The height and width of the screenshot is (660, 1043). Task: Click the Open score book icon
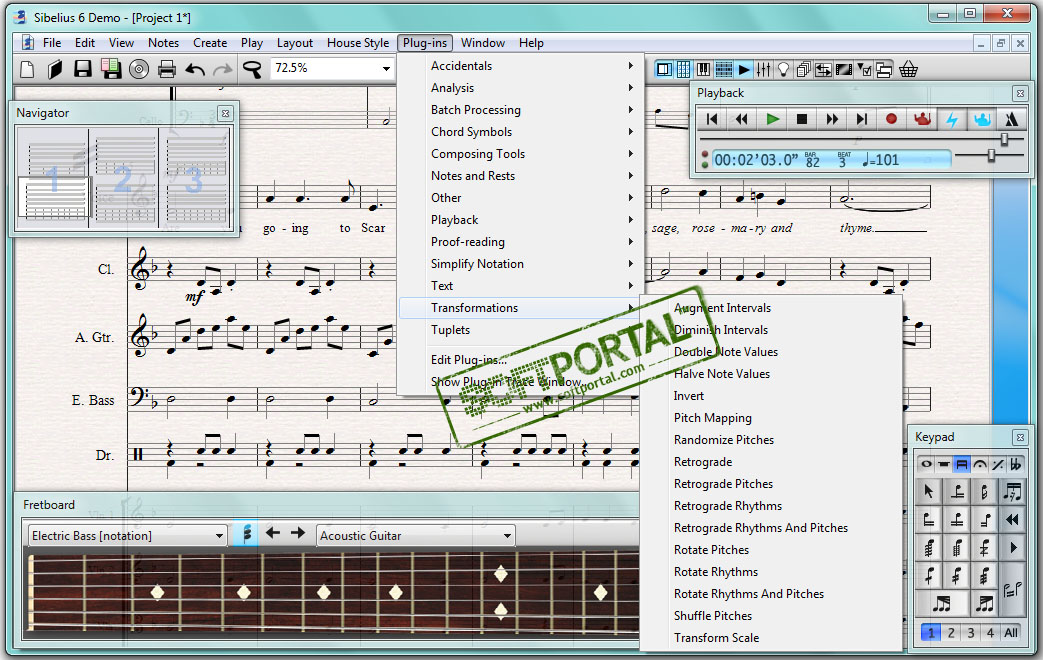point(55,69)
